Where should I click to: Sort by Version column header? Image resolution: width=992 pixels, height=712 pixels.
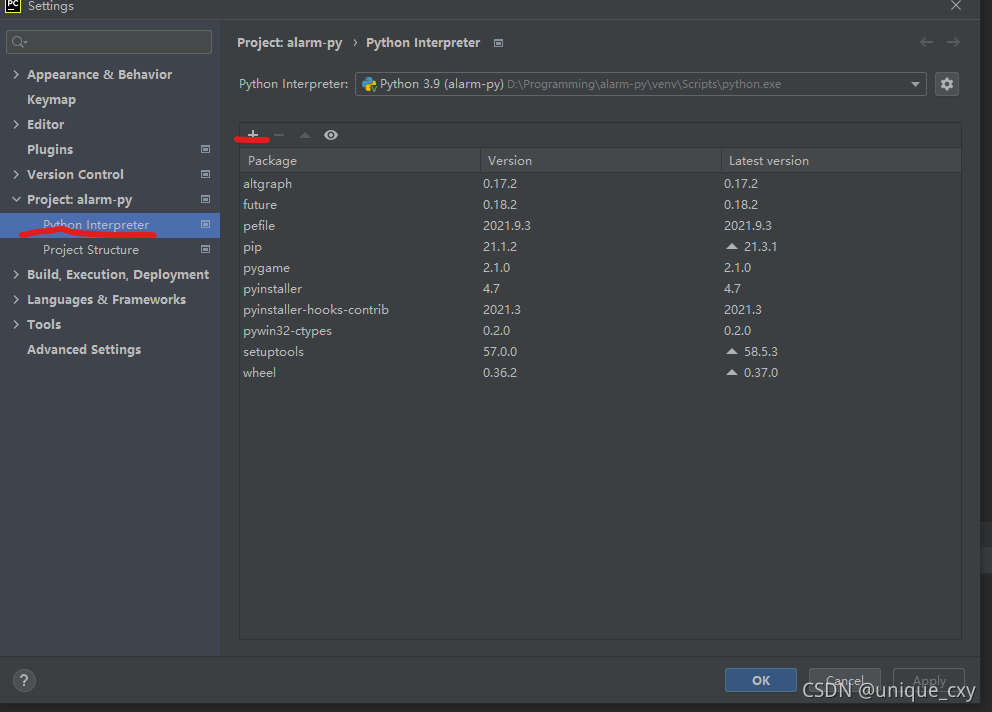tap(600, 161)
